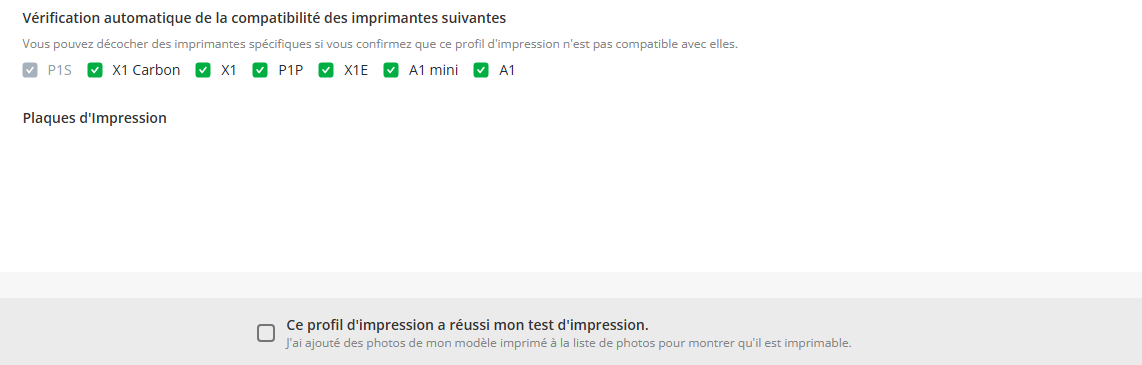Click the standalone X1 label text
The width and height of the screenshot is (1142, 365).
click(229, 71)
